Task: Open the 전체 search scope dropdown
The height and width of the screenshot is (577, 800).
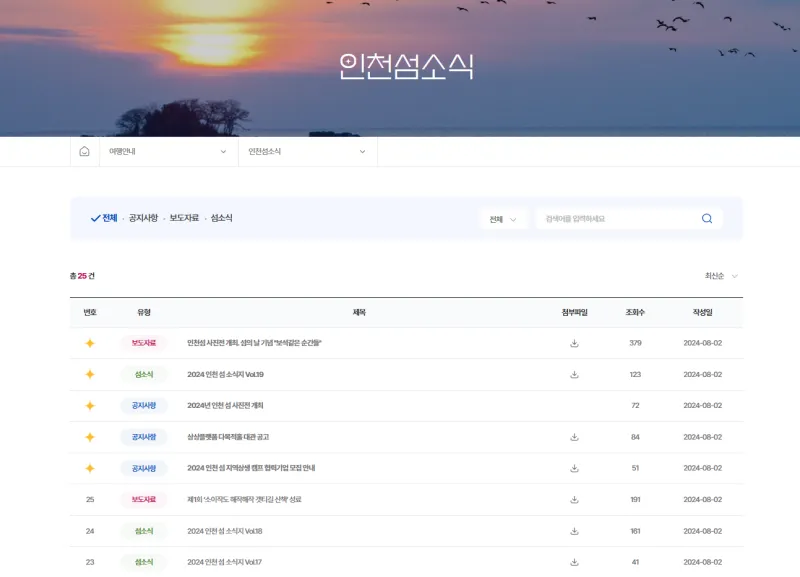Action: point(504,219)
